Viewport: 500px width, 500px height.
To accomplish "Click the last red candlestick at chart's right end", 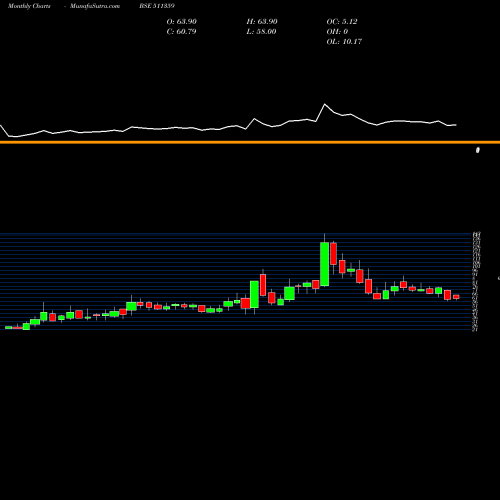I will pos(456,297).
